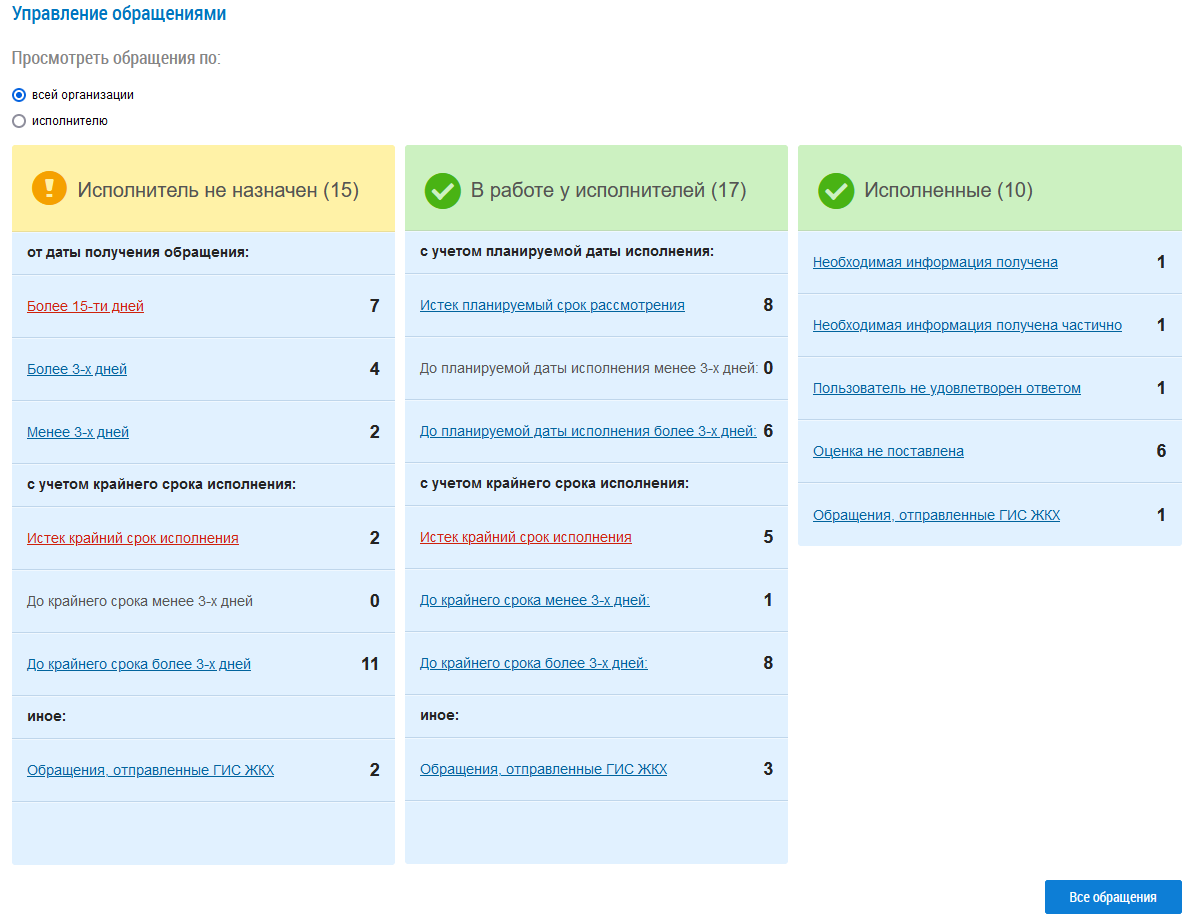The image size is (1196, 920).
Task: Open 'Обращения, отправленные ГИС ЖКХ' in unassigned column
Action: coord(150,770)
